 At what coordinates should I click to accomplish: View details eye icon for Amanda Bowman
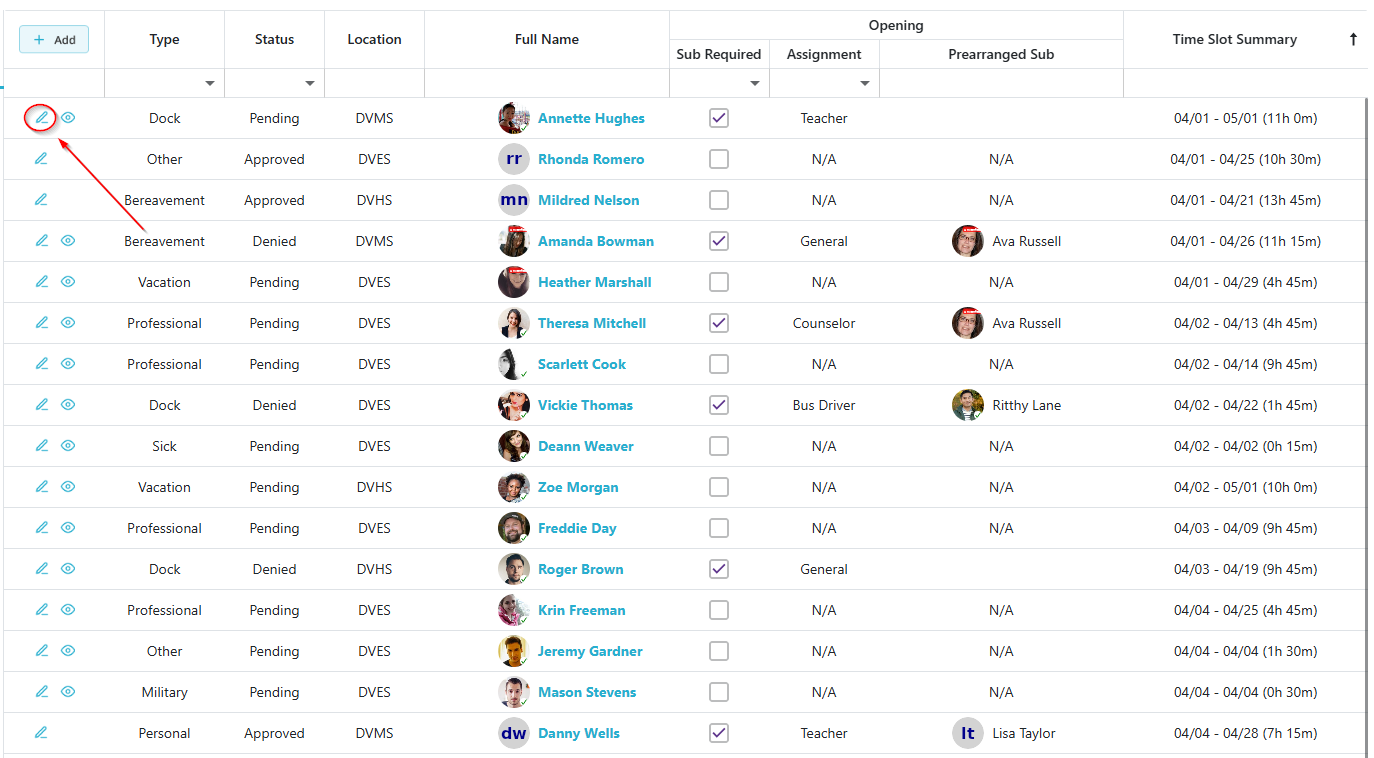[68, 241]
